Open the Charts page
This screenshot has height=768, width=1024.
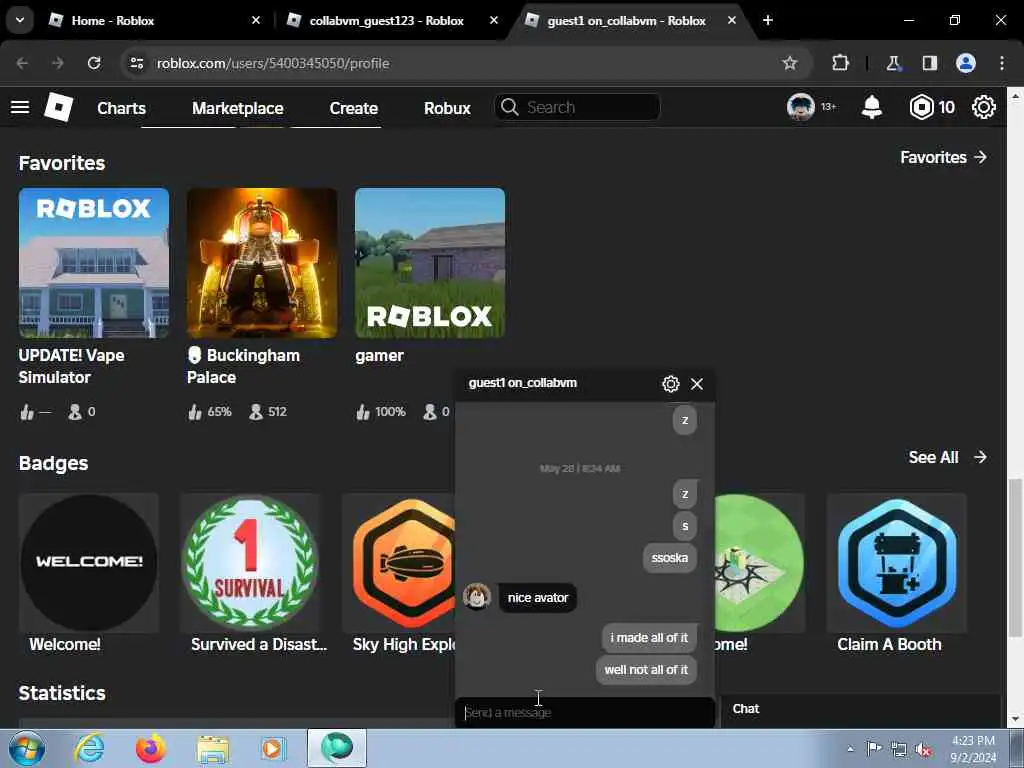[121, 108]
